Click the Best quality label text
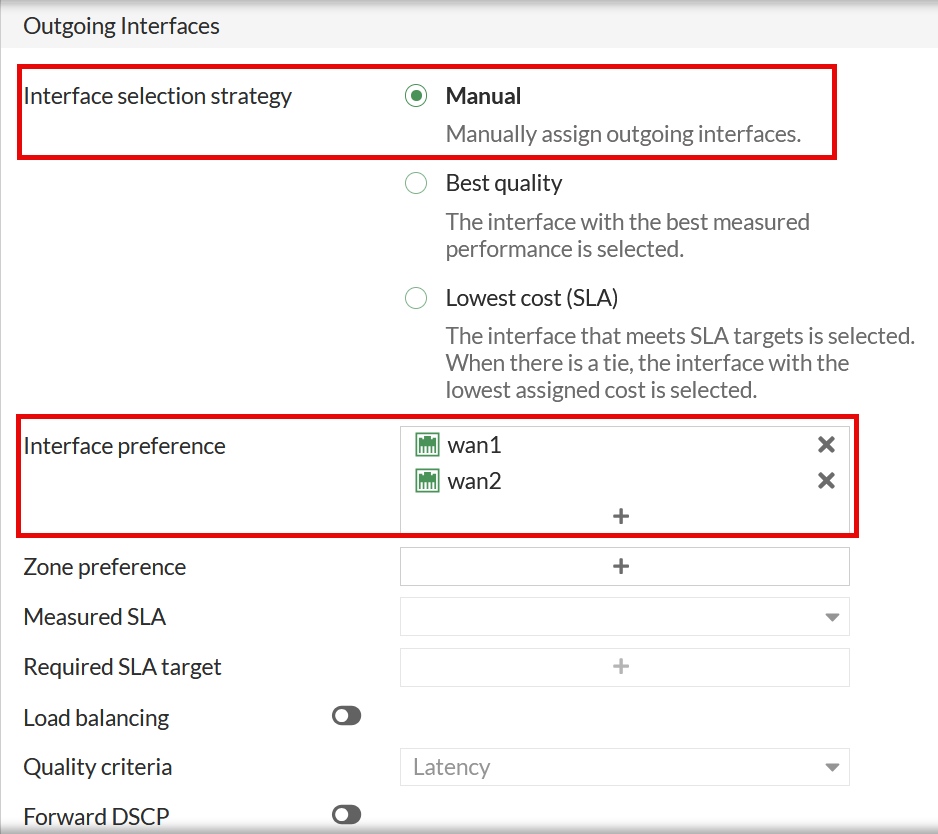The height and width of the screenshot is (834, 938). [x=504, y=184]
